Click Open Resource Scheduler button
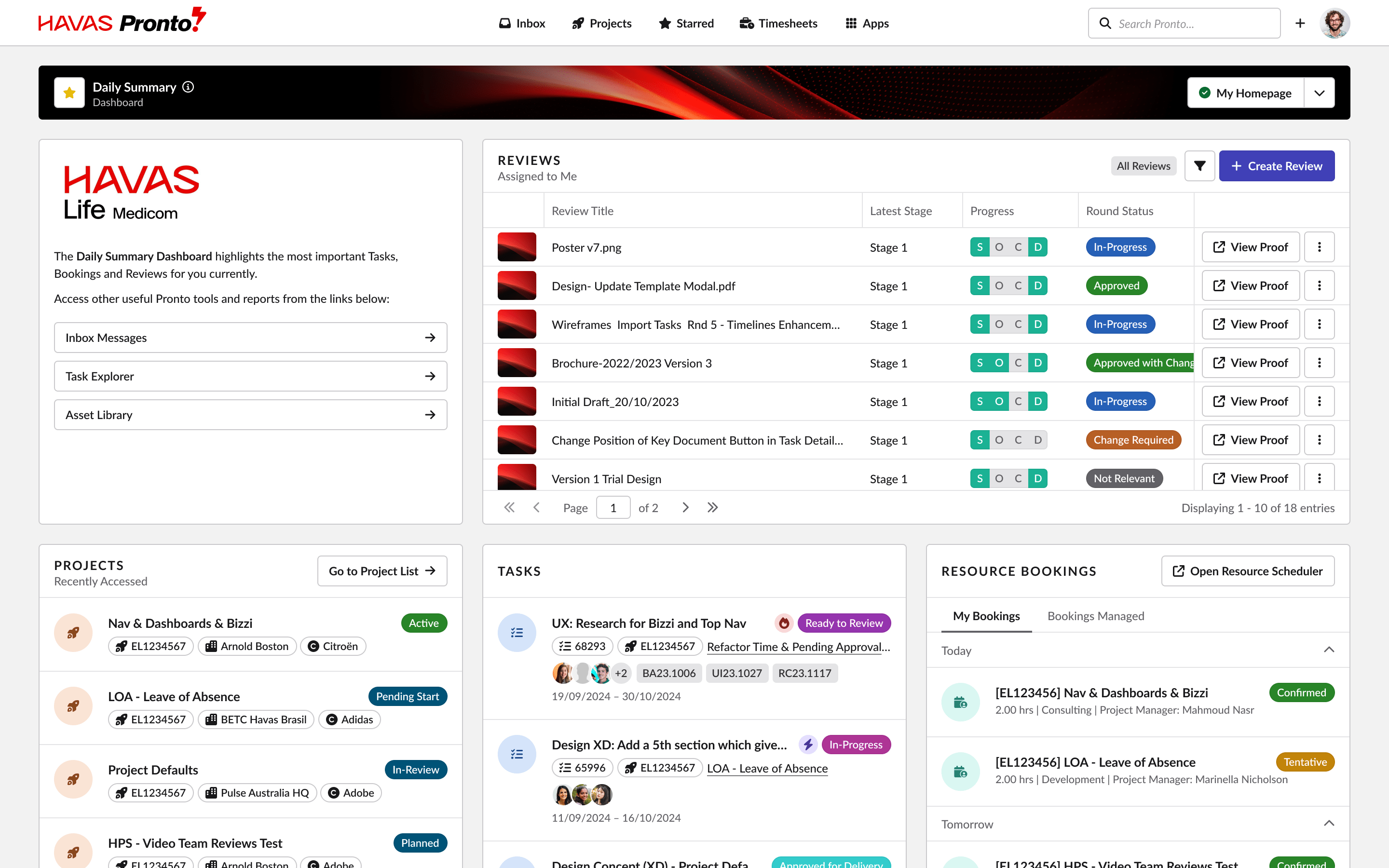1389x868 pixels. tap(1248, 570)
